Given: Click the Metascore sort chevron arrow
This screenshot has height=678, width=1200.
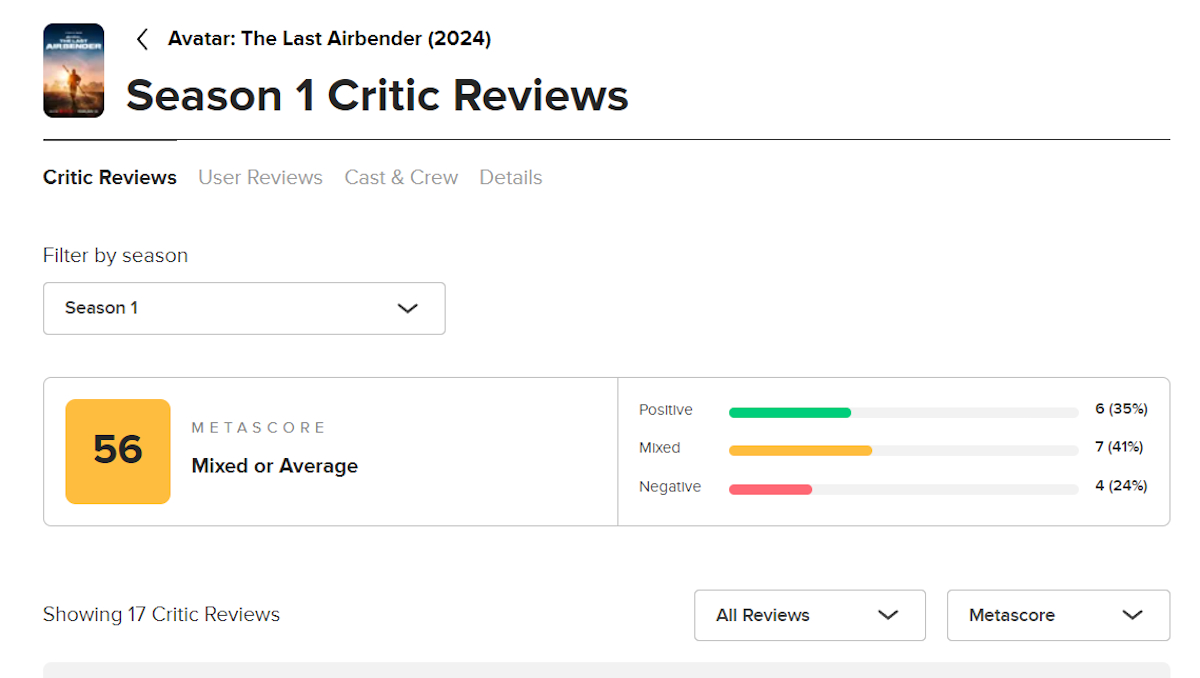Looking at the screenshot, I should 1132,615.
